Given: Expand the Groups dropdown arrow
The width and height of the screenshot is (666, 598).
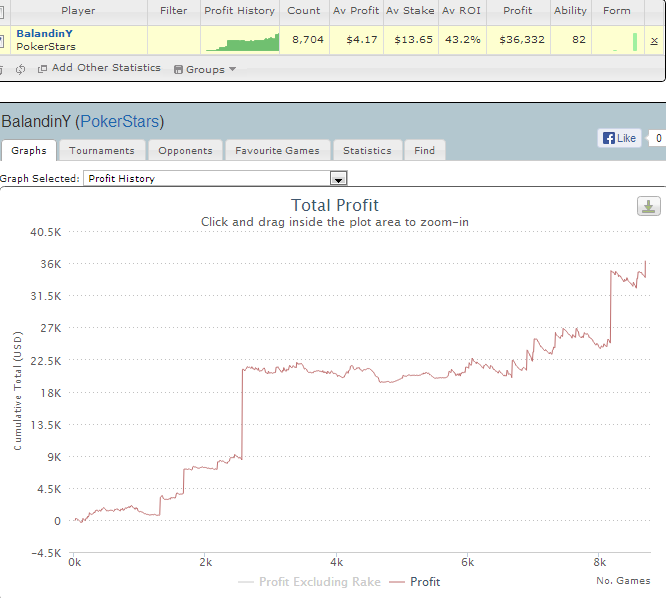Looking at the screenshot, I should click(x=232, y=69).
